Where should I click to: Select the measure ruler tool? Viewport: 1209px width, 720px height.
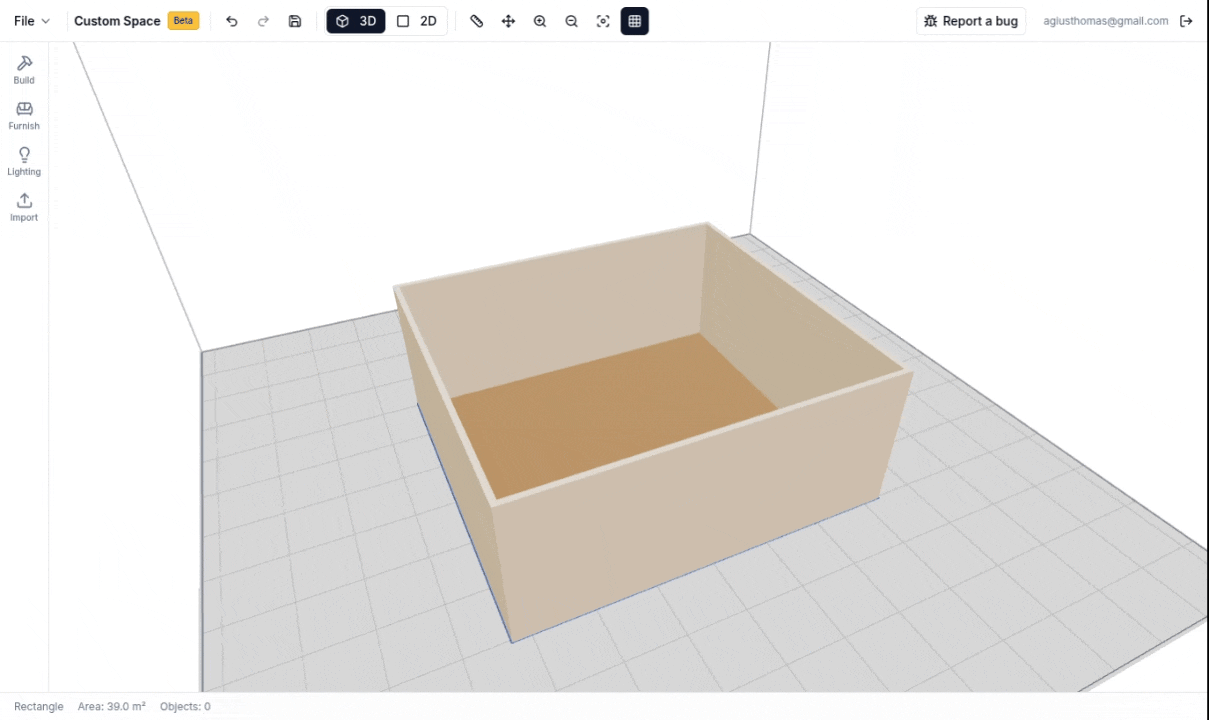[477, 21]
